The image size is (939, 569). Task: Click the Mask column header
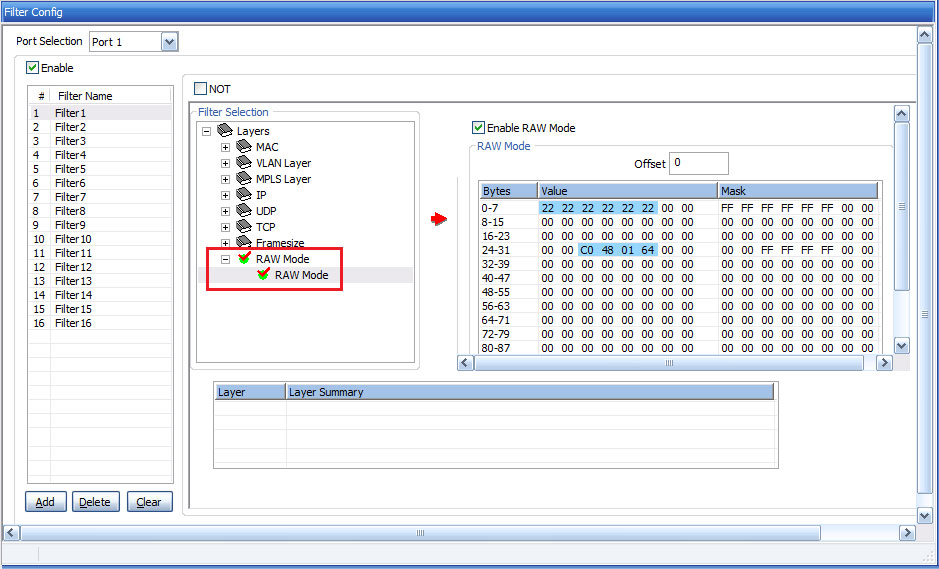click(798, 191)
